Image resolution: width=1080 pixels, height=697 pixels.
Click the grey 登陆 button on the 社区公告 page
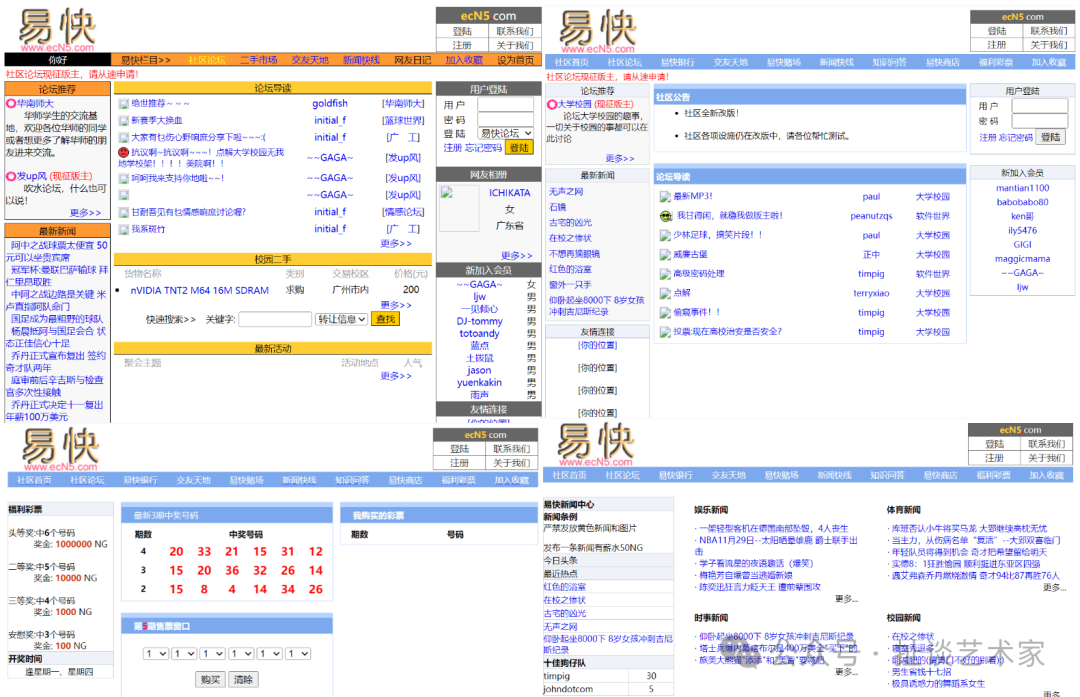pyautogui.click(x=1051, y=137)
